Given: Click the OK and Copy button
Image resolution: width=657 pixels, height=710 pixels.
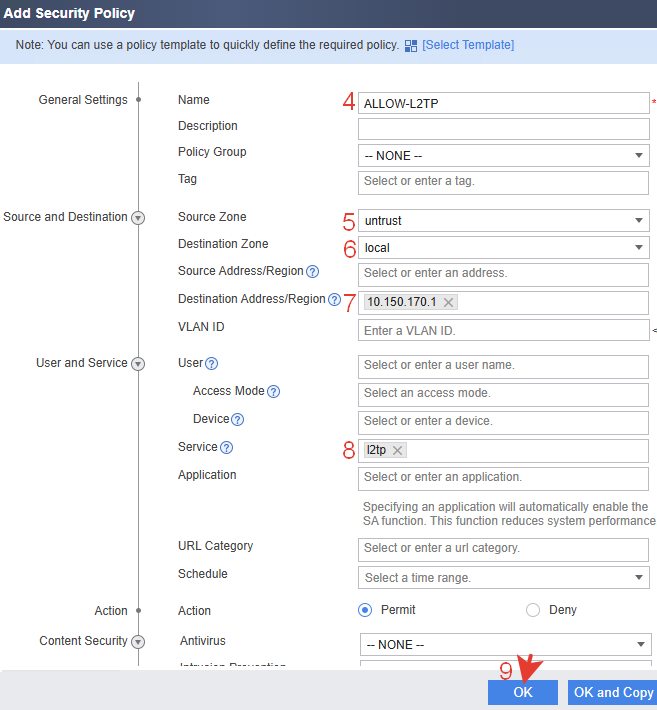Looking at the screenshot, I should [x=612, y=692].
